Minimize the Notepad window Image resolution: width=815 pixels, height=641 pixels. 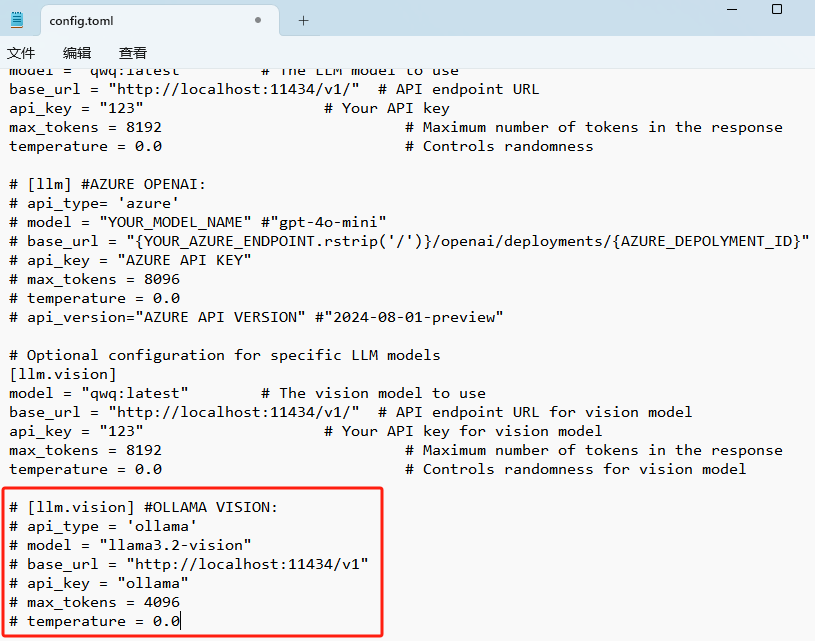click(732, 9)
